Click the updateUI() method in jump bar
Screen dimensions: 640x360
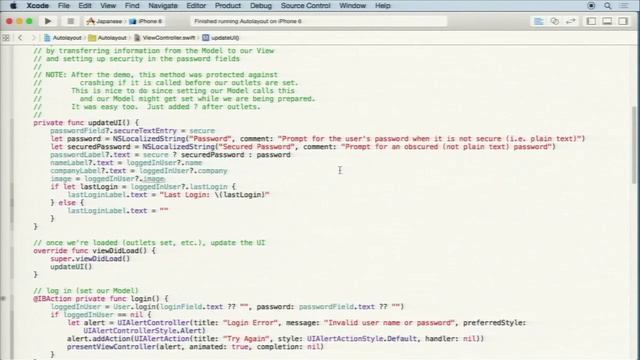(x=220, y=38)
